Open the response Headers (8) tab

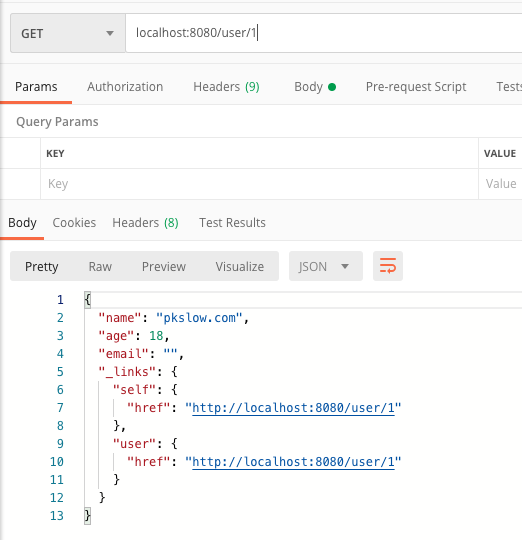pos(145,222)
